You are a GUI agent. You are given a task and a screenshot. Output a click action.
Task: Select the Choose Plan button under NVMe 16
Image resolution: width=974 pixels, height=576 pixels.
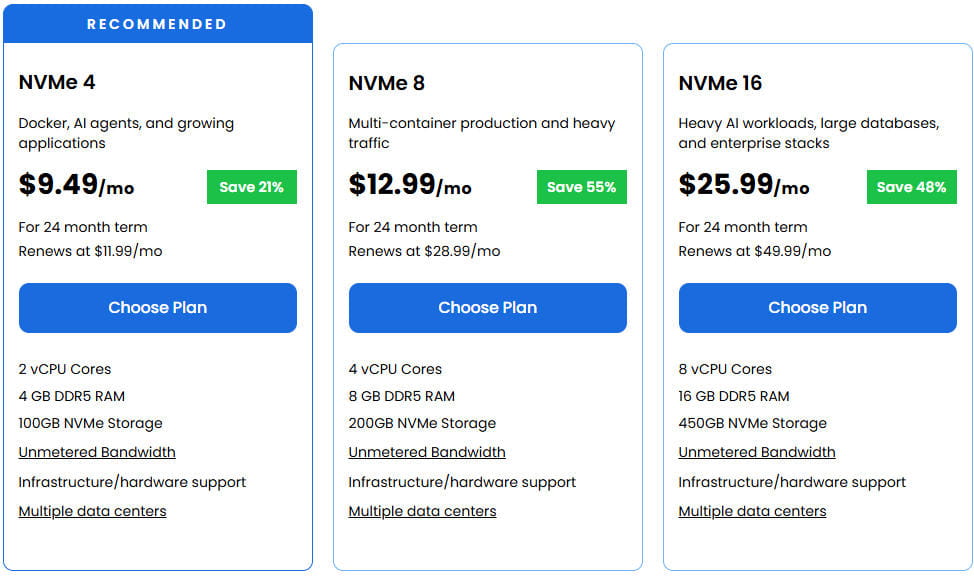tap(817, 308)
